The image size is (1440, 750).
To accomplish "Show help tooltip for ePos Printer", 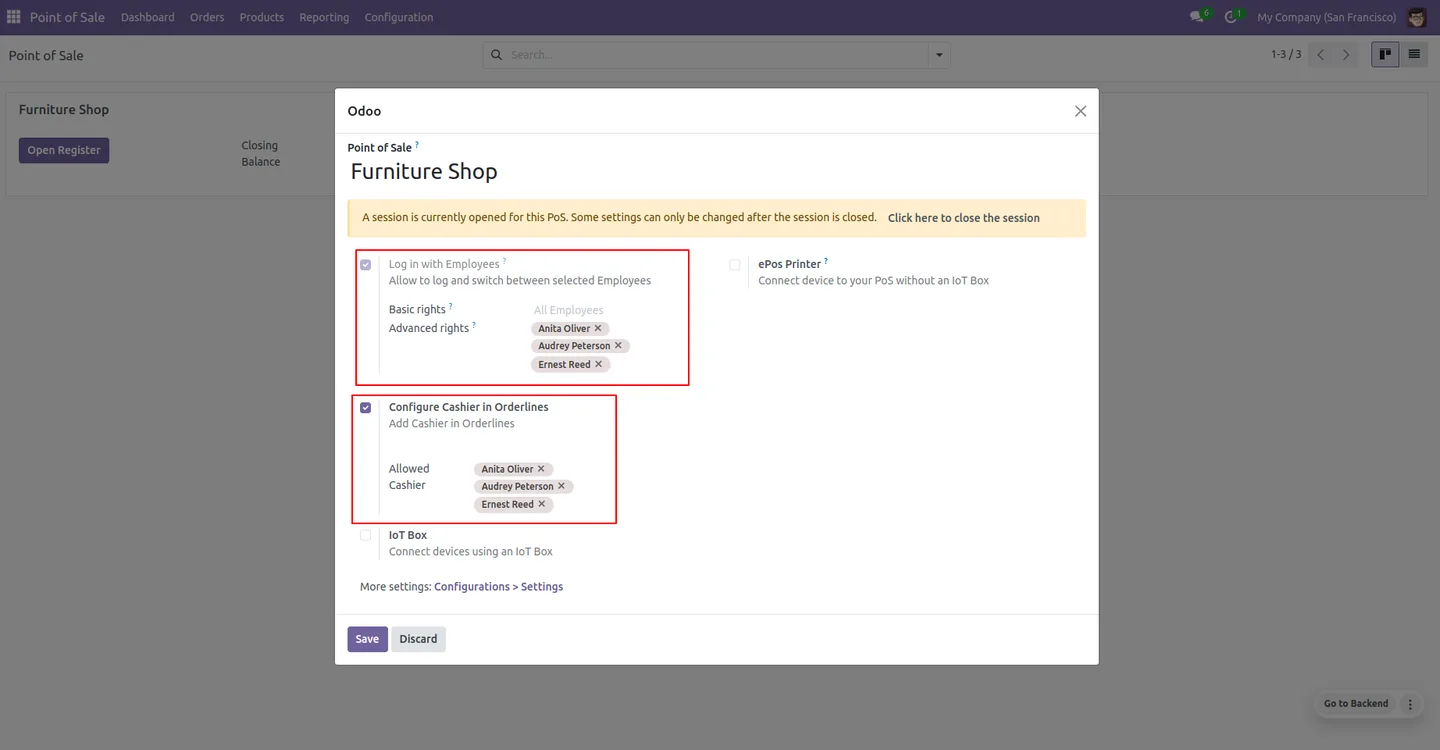I will click(826, 261).
